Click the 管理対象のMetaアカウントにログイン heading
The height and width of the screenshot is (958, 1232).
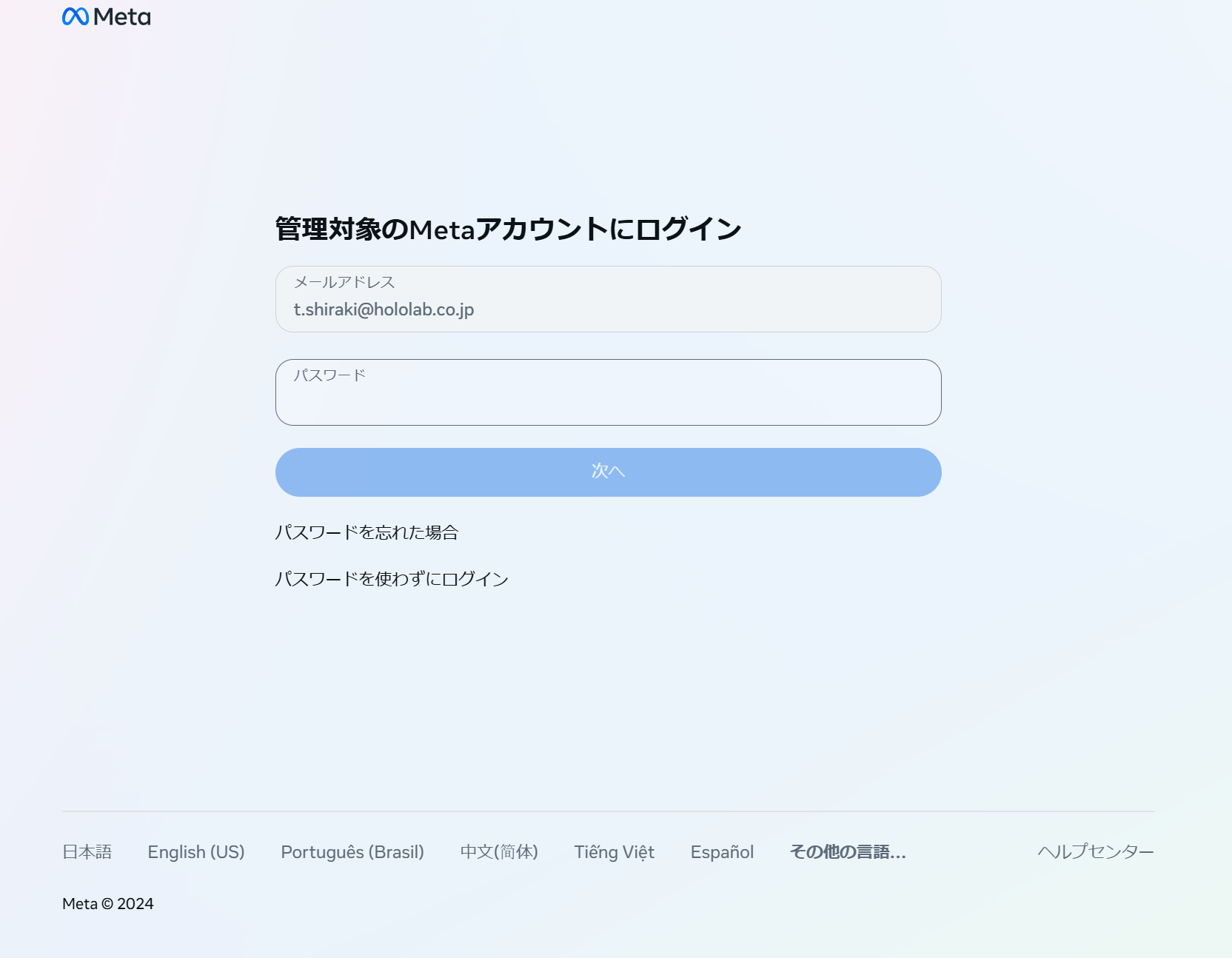tap(508, 230)
